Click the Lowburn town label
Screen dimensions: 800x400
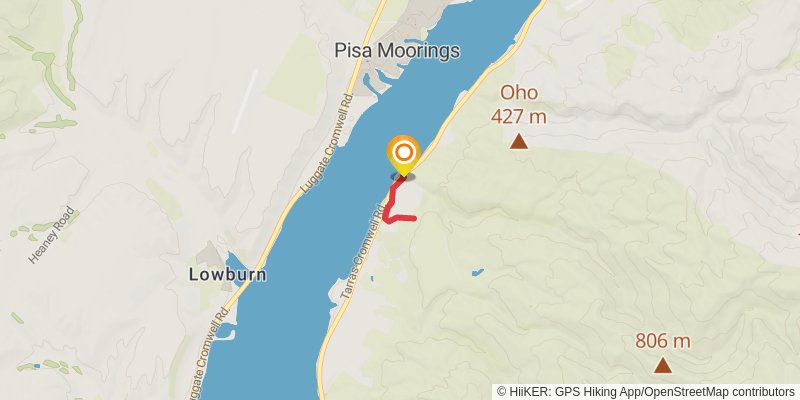[x=228, y=274]
